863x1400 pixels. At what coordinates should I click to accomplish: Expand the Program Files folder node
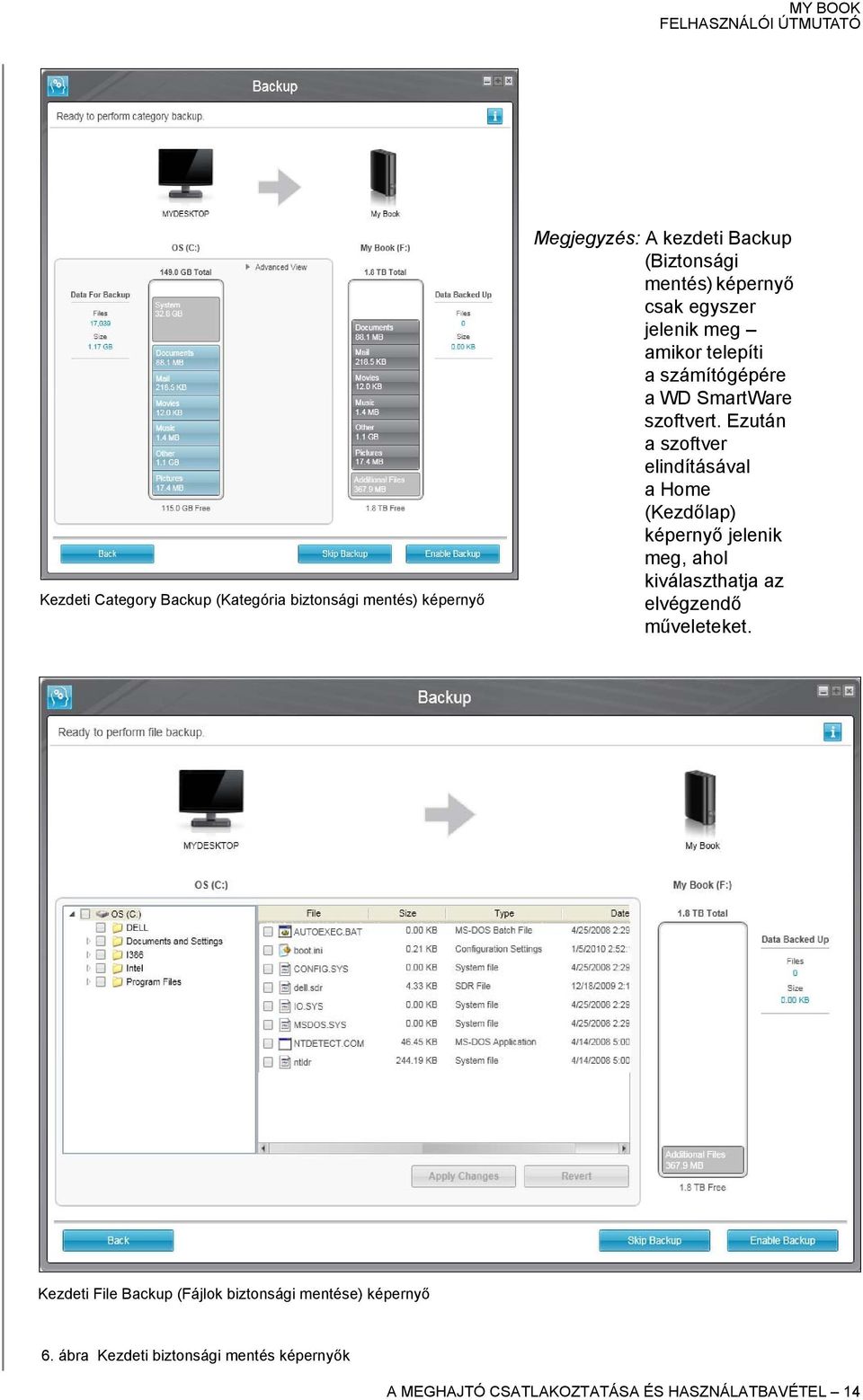click(88, 981)
